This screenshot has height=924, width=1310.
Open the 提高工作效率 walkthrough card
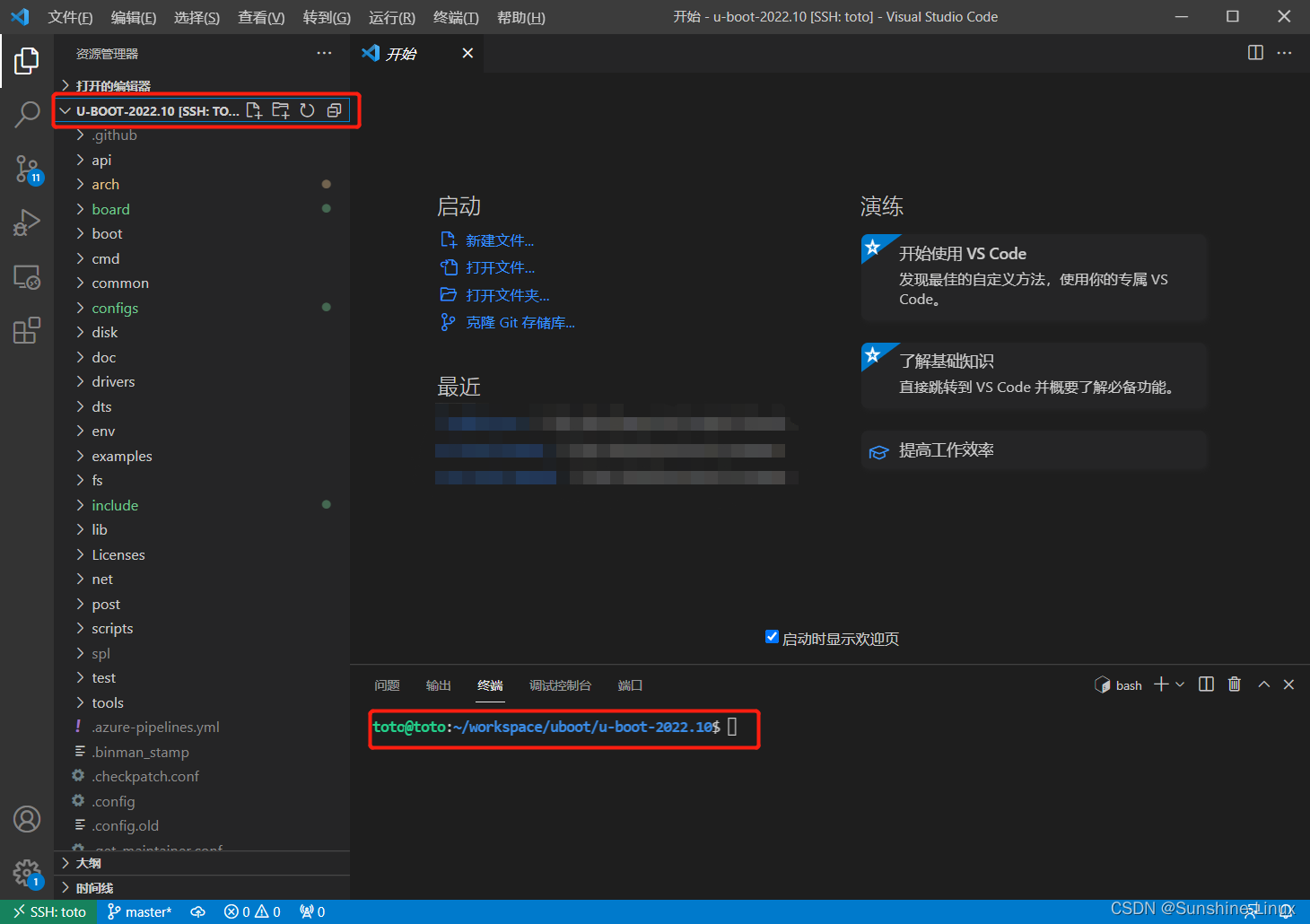(1035, 450)
